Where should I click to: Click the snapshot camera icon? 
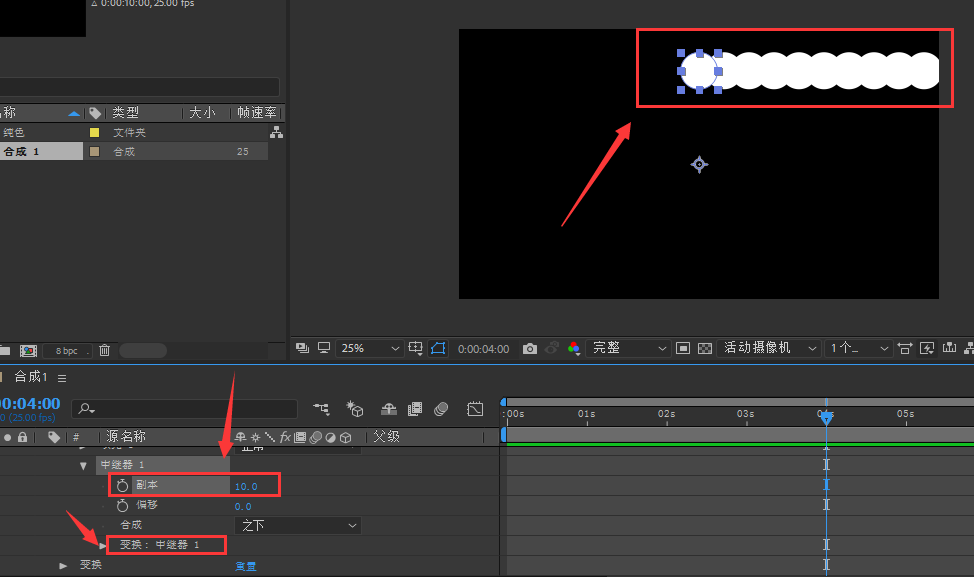529,348
